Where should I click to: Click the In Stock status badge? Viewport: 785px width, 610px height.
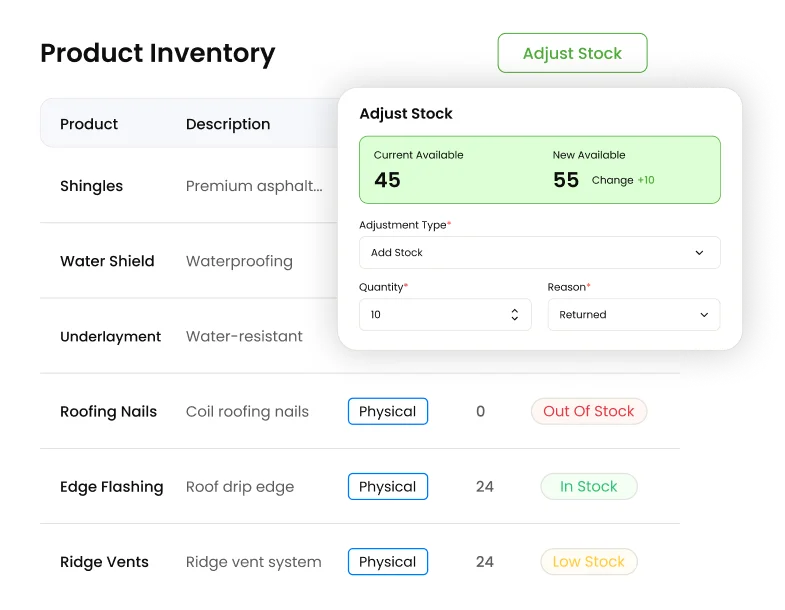[589, 486]
